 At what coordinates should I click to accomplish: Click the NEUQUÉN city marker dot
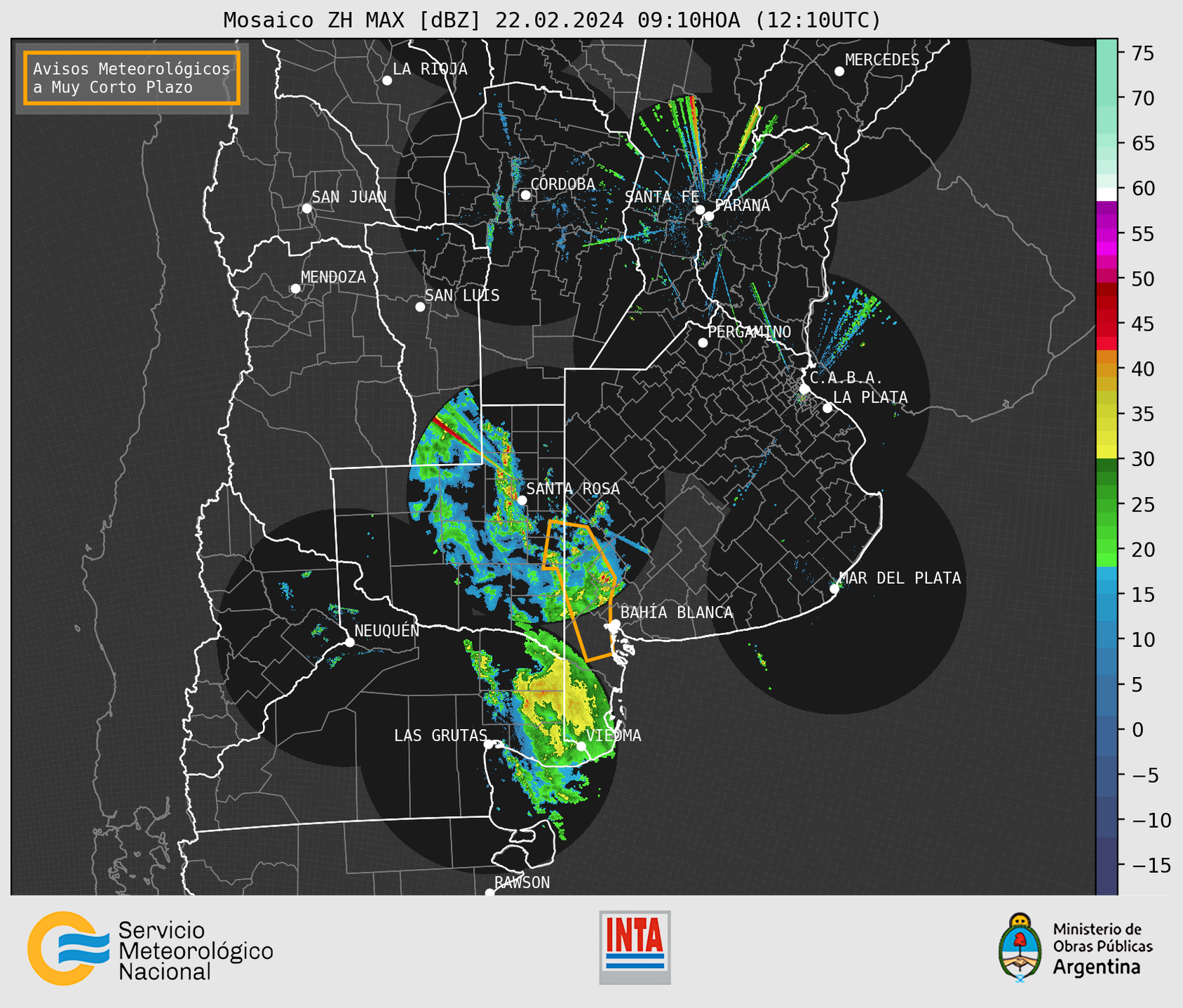coord(350,642)
